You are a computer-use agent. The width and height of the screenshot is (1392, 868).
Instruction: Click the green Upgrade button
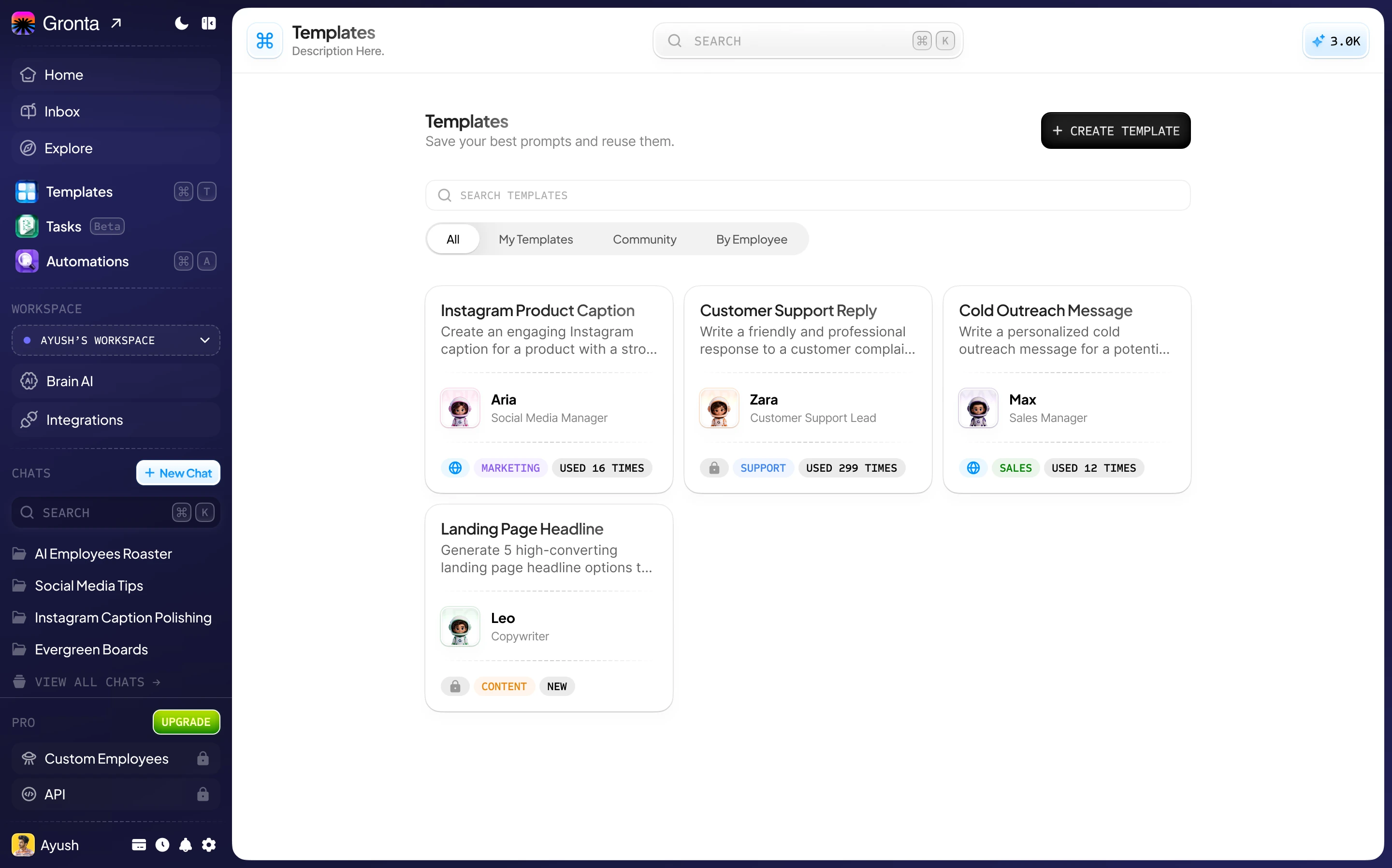(186, 722)
